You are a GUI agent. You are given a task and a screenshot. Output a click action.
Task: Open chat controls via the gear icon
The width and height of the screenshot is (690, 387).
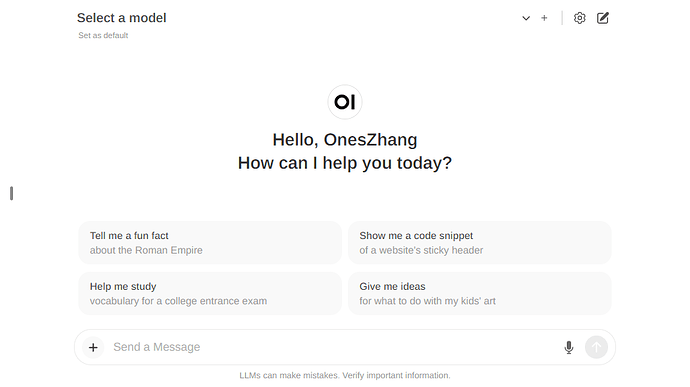pyautogui.click(x=580, y=18)
